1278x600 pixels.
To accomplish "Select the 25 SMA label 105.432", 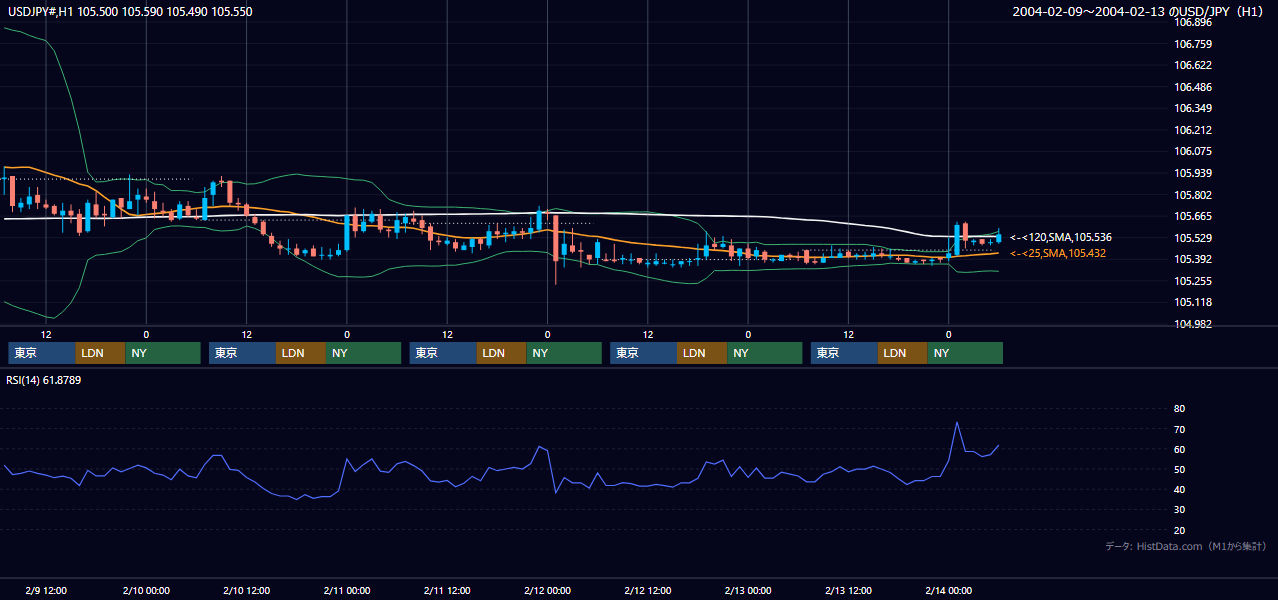I will (1058, 253).
